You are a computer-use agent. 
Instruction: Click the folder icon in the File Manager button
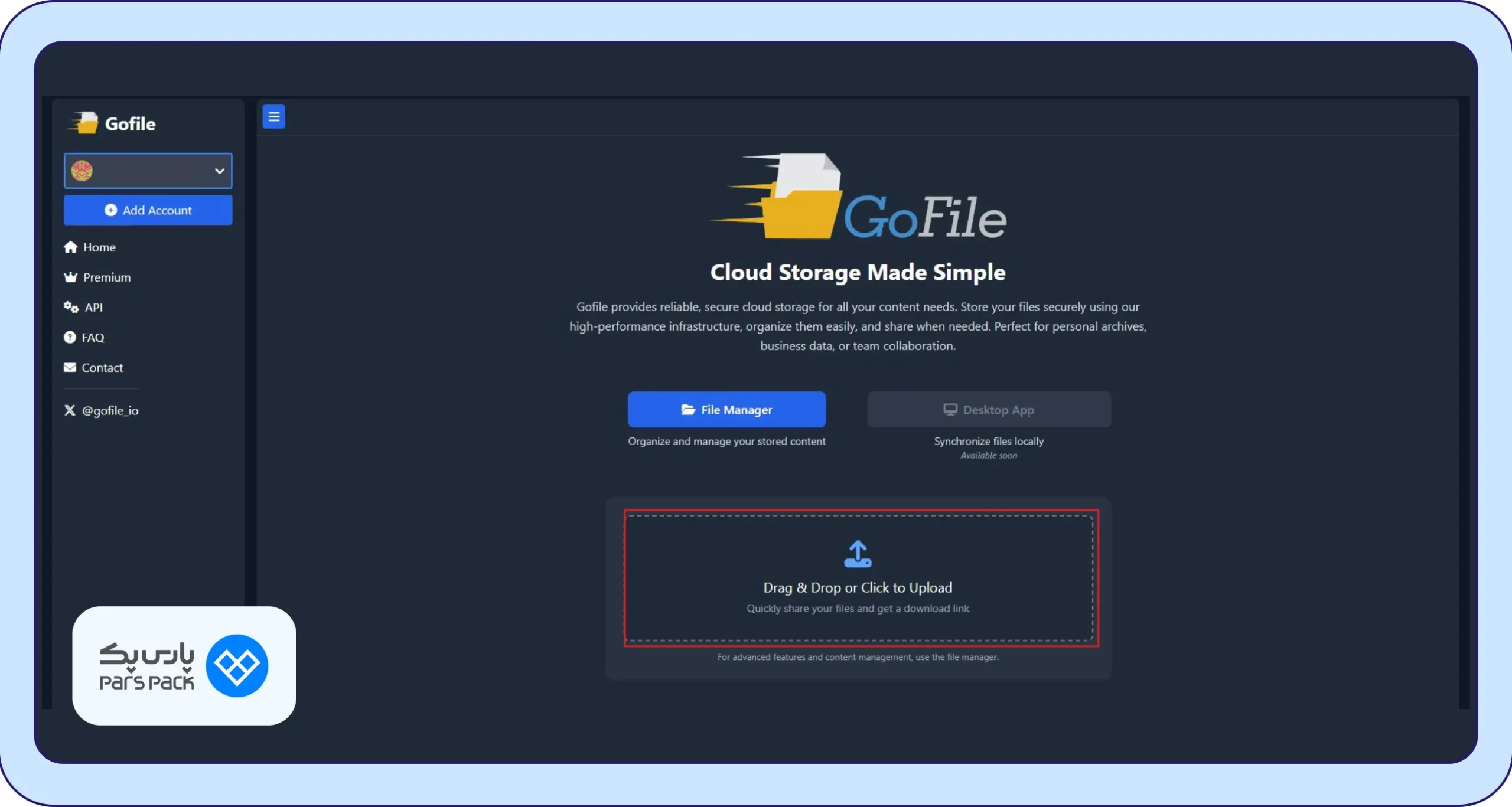click(x=688, y=409)
